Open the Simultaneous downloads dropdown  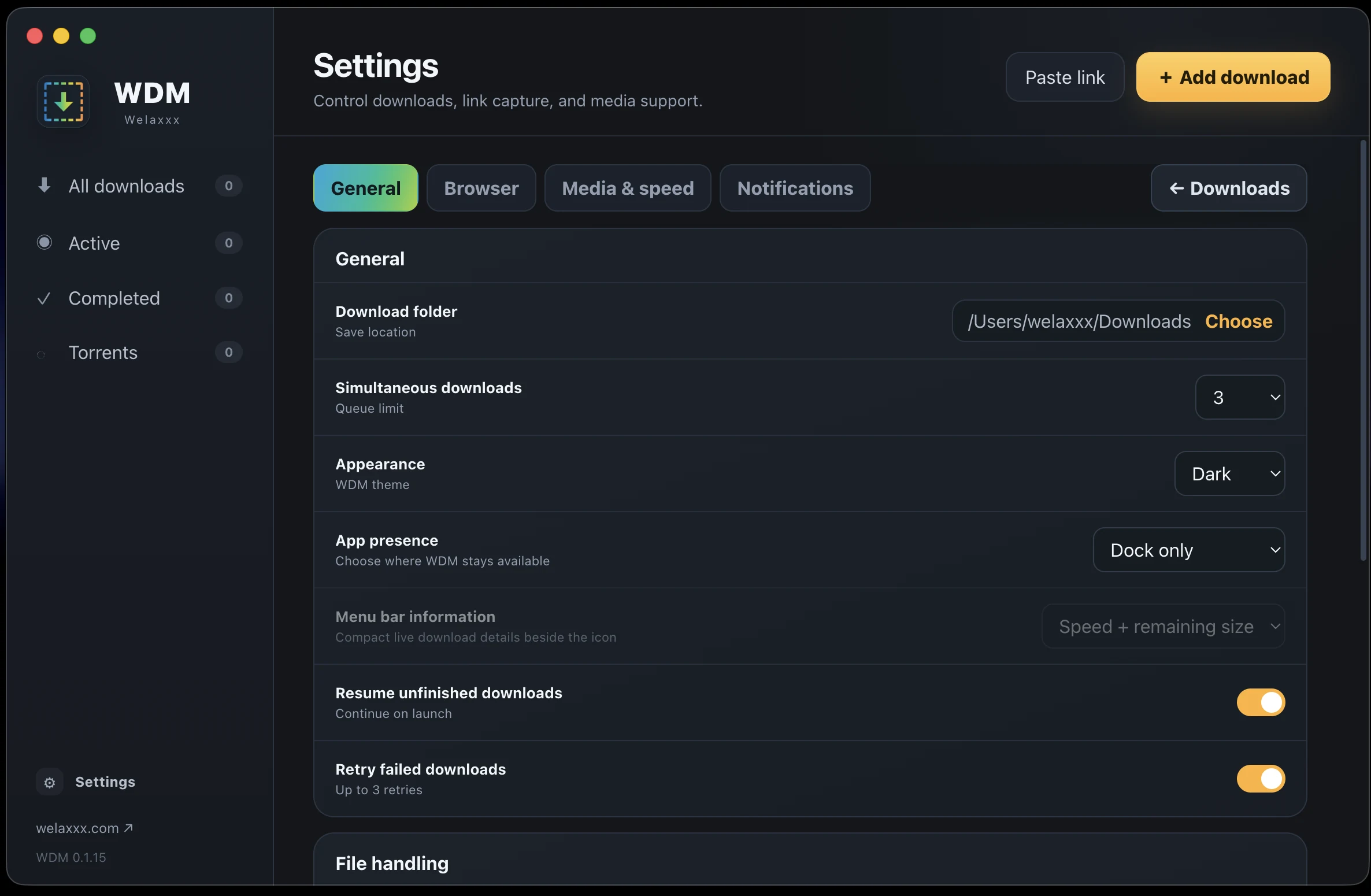tap(1240, 397)
